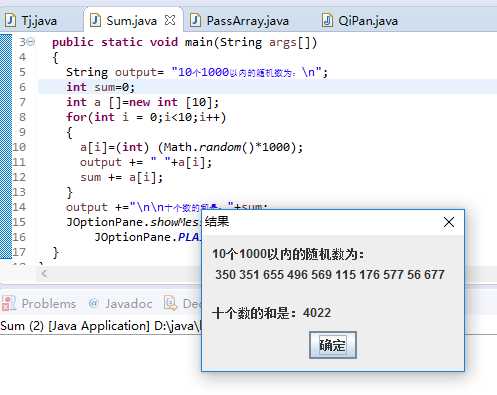Click the Java file icon on Sum.java tab

pyautogui.click(x=95, y=20)
